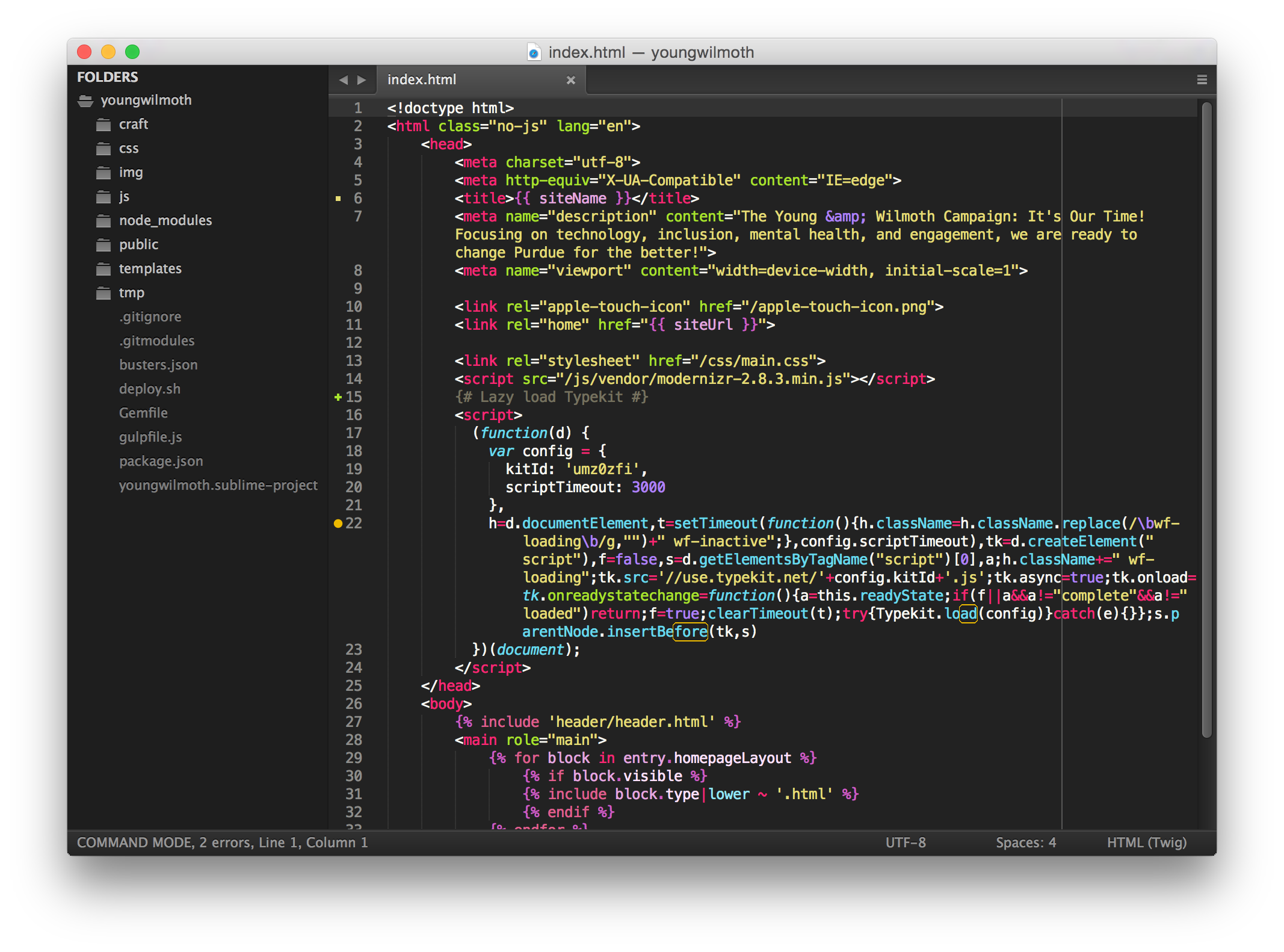The width and height of the screenshot is (1284, 952).
Task: Open the UTF-8 encoding selector
Action: pos(906,842)
